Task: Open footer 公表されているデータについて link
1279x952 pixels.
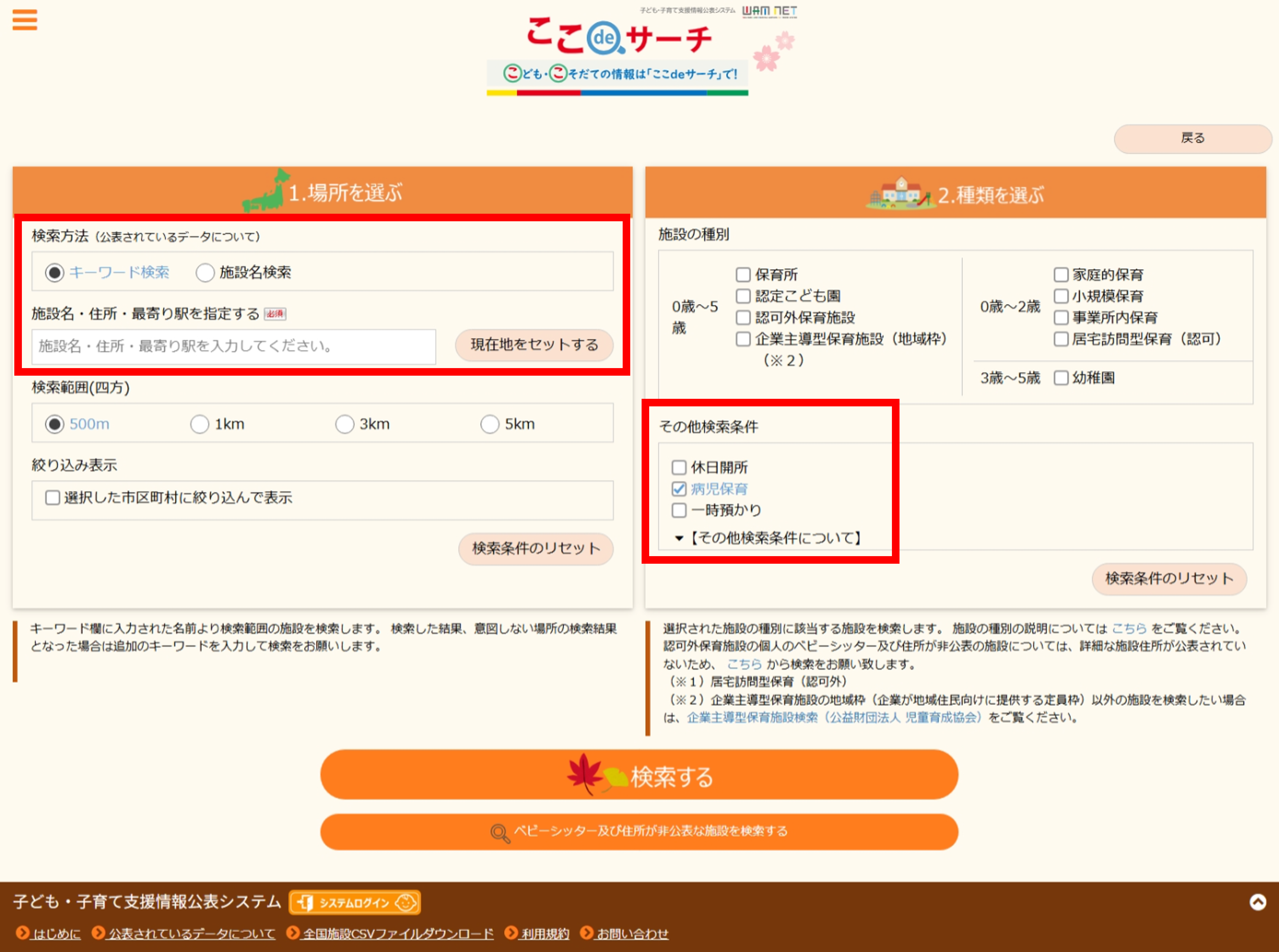Action: click(192, 933)
